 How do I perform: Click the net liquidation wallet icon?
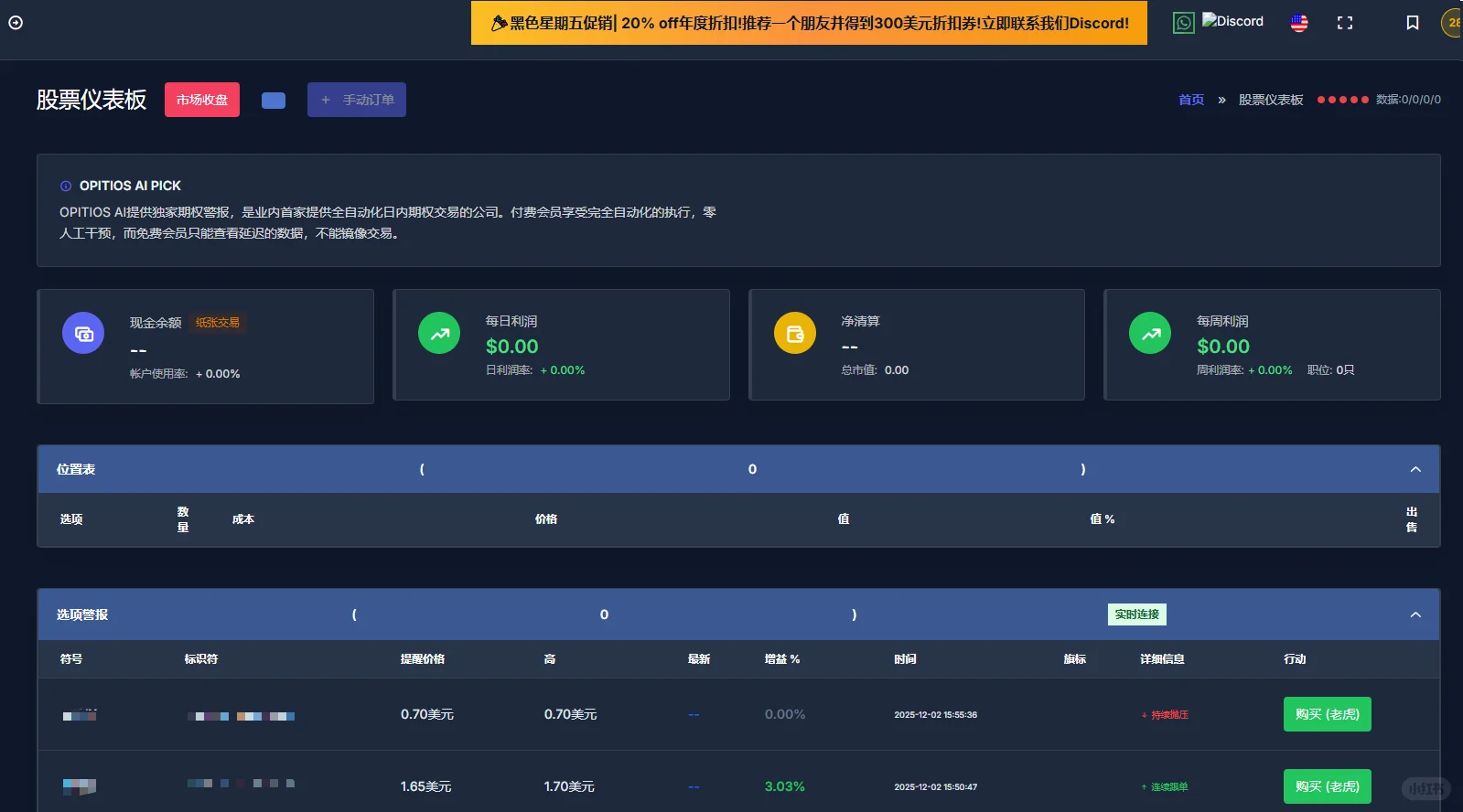coord(795,333)
